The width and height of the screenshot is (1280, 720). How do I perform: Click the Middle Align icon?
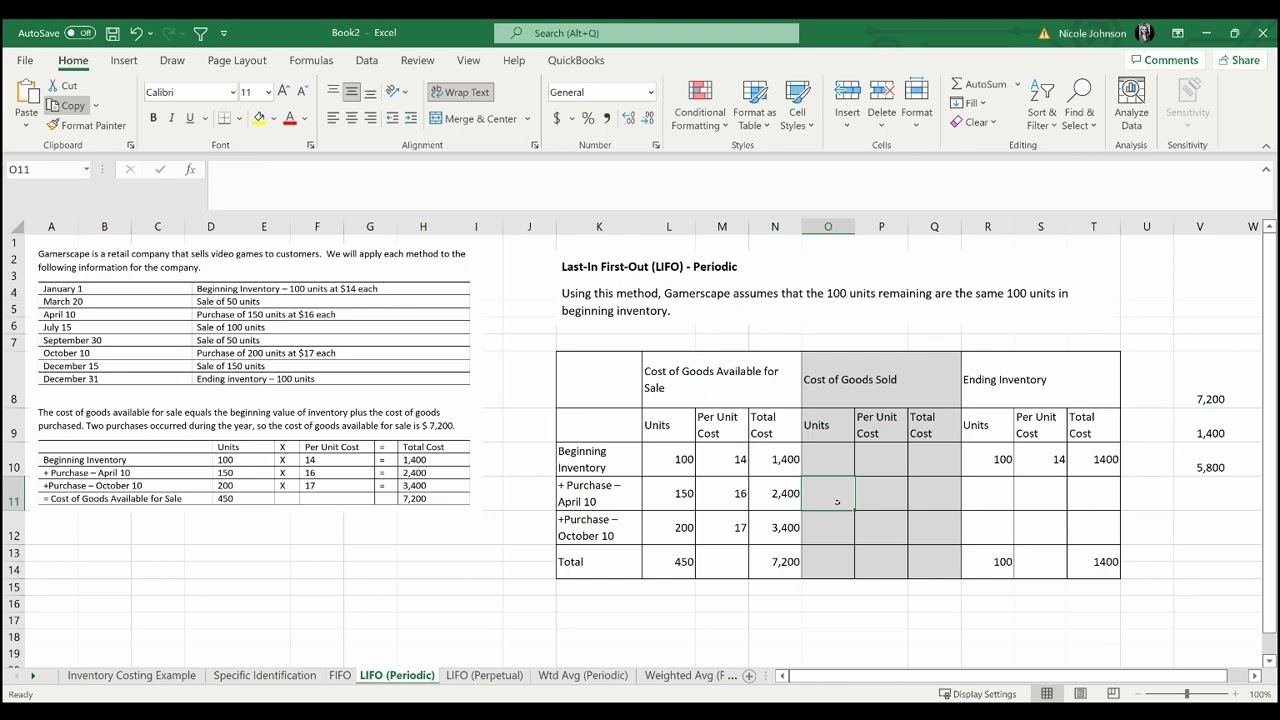[352, 92]
